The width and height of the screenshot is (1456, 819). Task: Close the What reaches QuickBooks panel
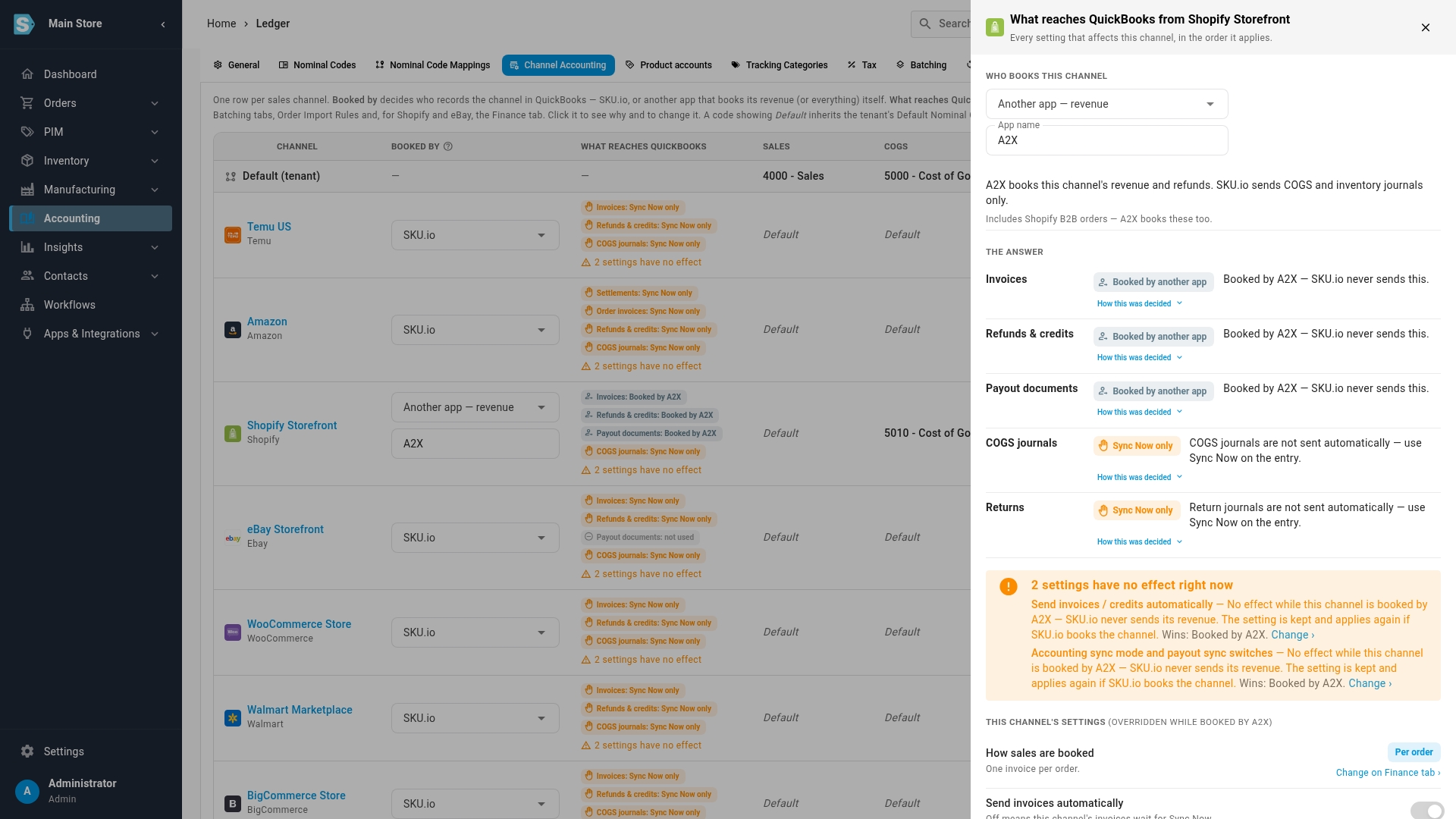click(1426, 27)
